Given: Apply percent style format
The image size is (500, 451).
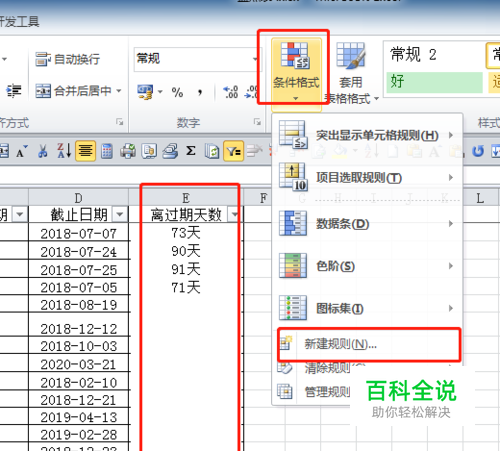Looking at the screenshot, I should [x=177, y=92].
